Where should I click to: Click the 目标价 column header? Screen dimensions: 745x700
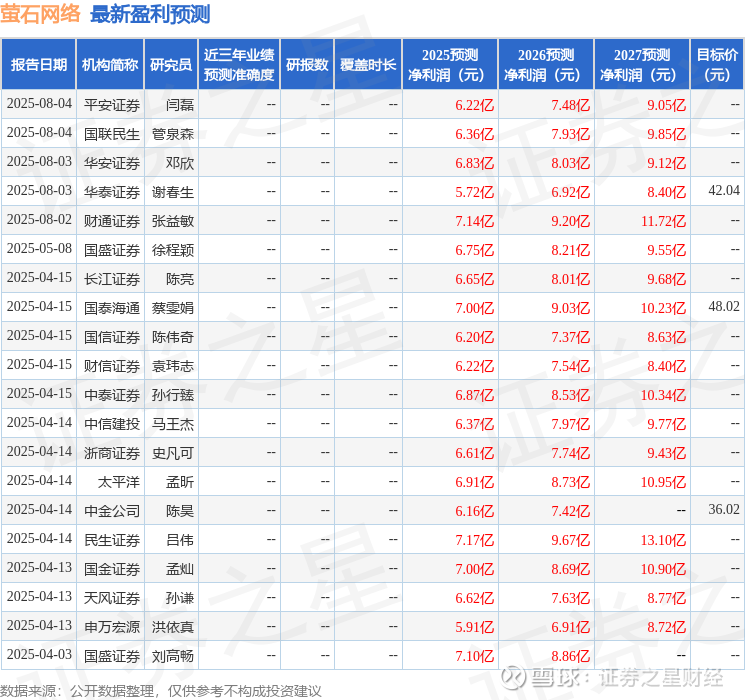(x=717, y=65)
